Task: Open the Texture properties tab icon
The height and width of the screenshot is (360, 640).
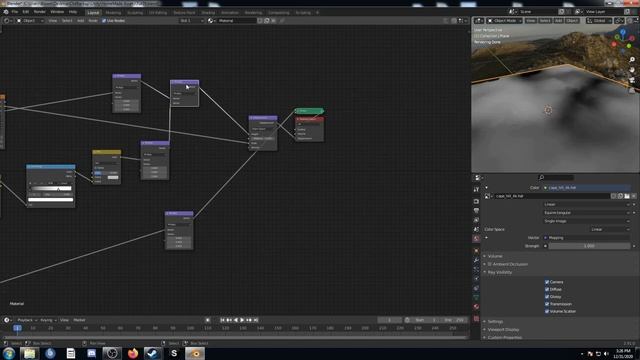Action: pos(476,319)
